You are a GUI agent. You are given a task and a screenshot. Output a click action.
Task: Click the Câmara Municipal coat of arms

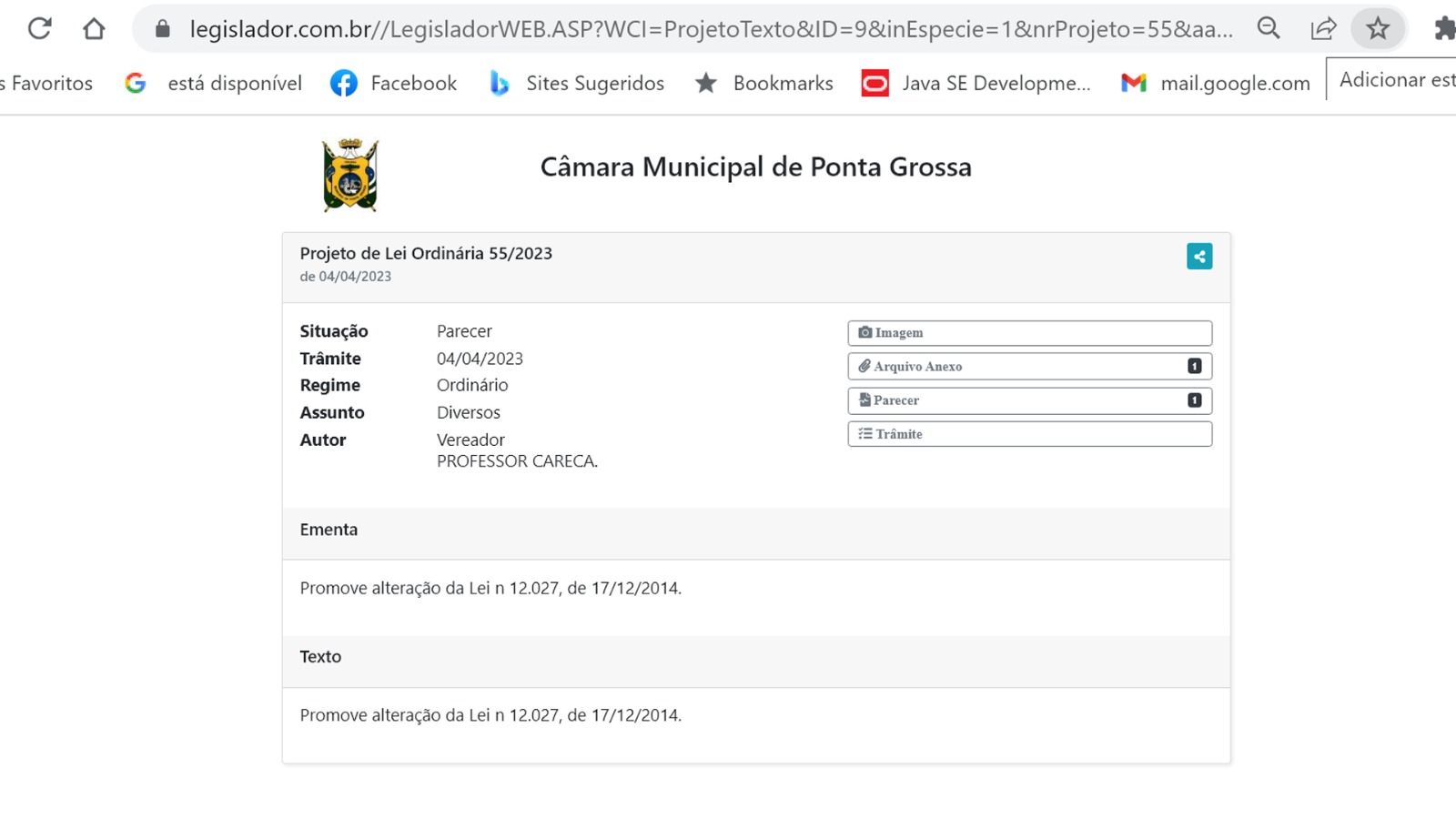click(x=350, y=175)
